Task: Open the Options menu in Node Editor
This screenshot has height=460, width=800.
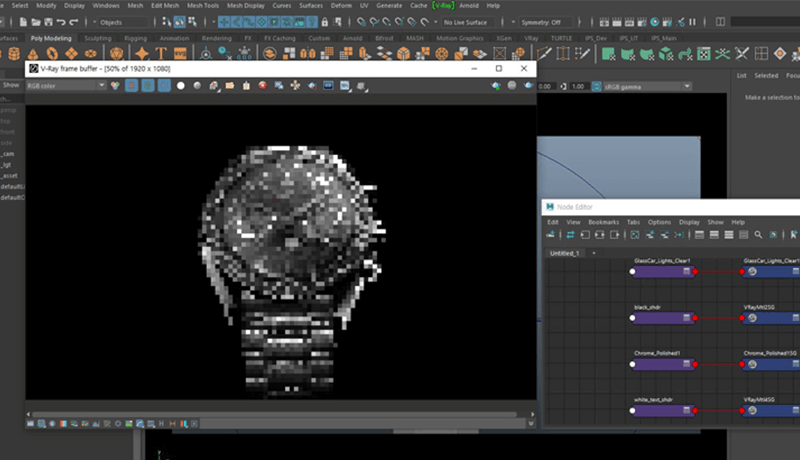Action: click(659, 222)
